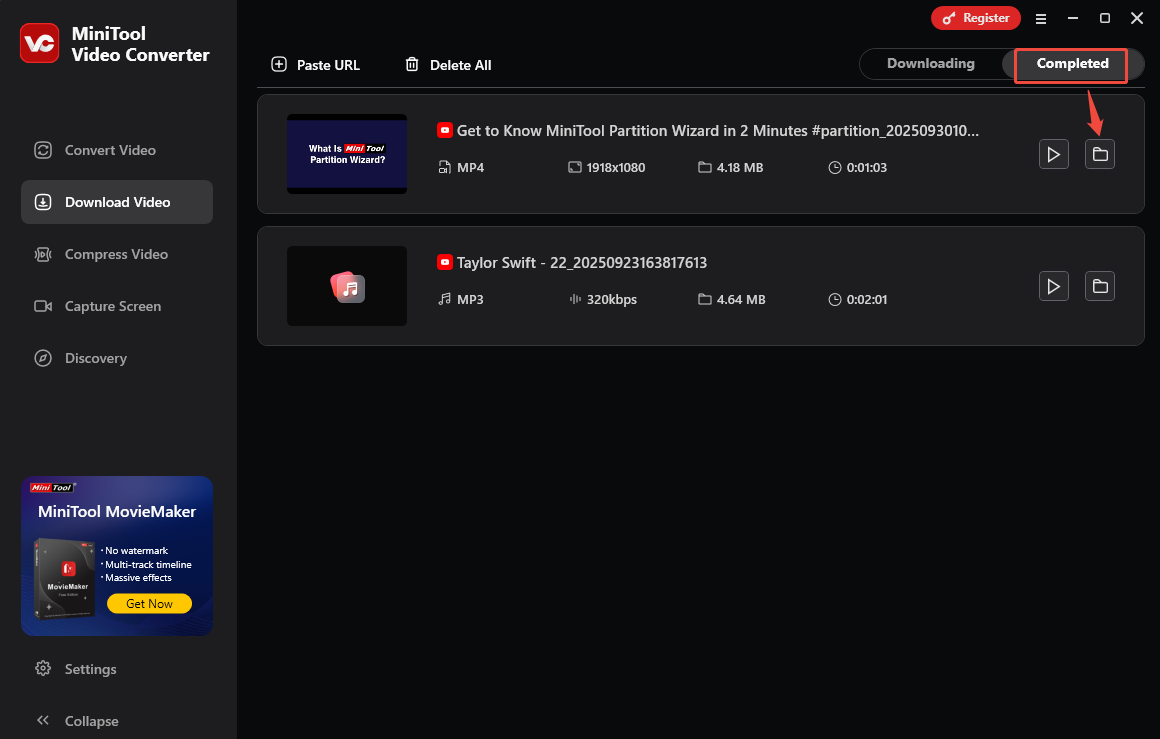Select Download Video in the sidebar
The image size is (1160, 739).
(117, 202)
